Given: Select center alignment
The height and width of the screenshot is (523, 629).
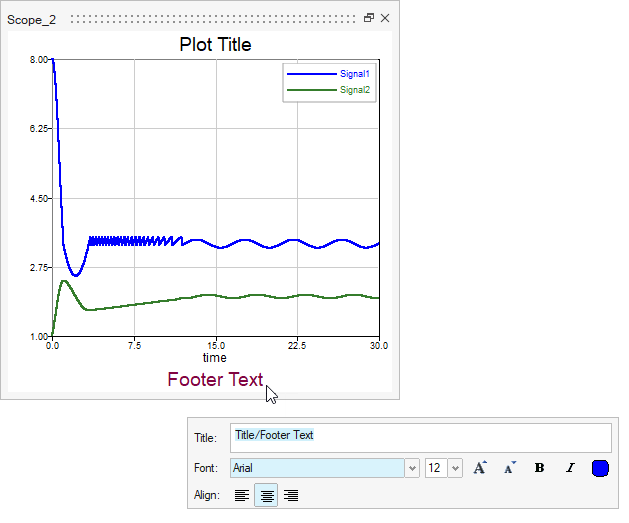Looking at the screenshot, I should pyautogui.click(x=266, y=495).
